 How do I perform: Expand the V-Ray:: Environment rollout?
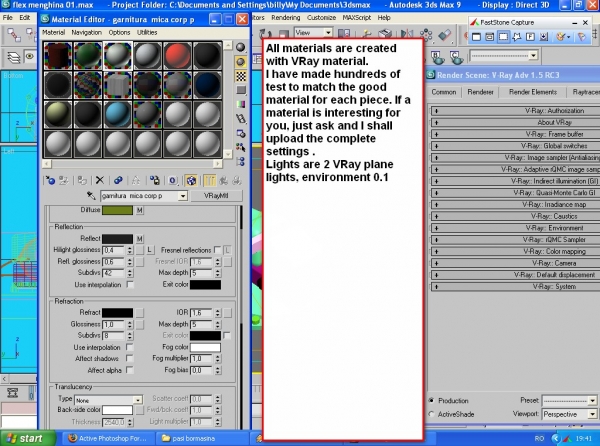[x=515, y=228]
